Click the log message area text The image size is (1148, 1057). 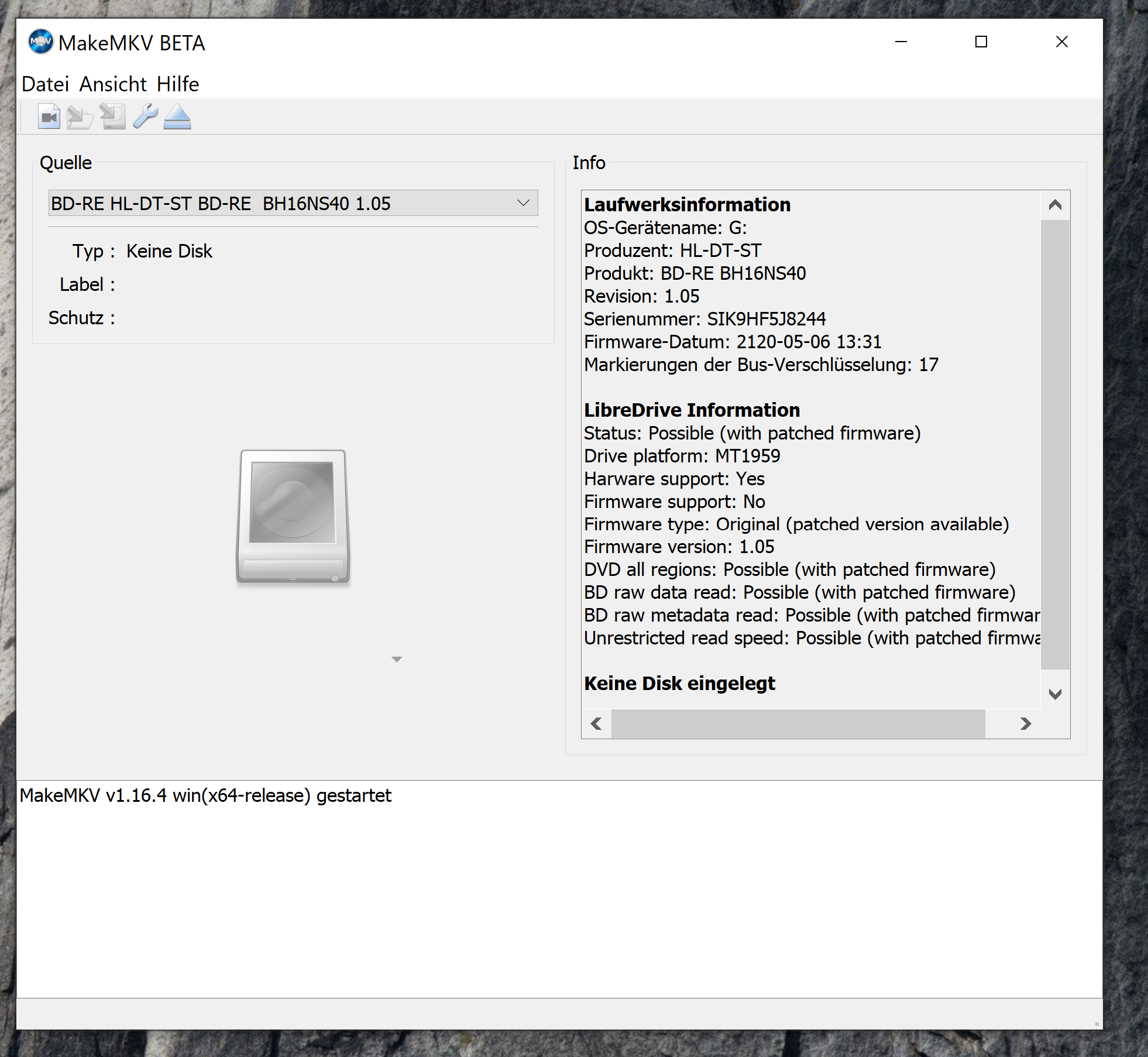coord(205,796)
